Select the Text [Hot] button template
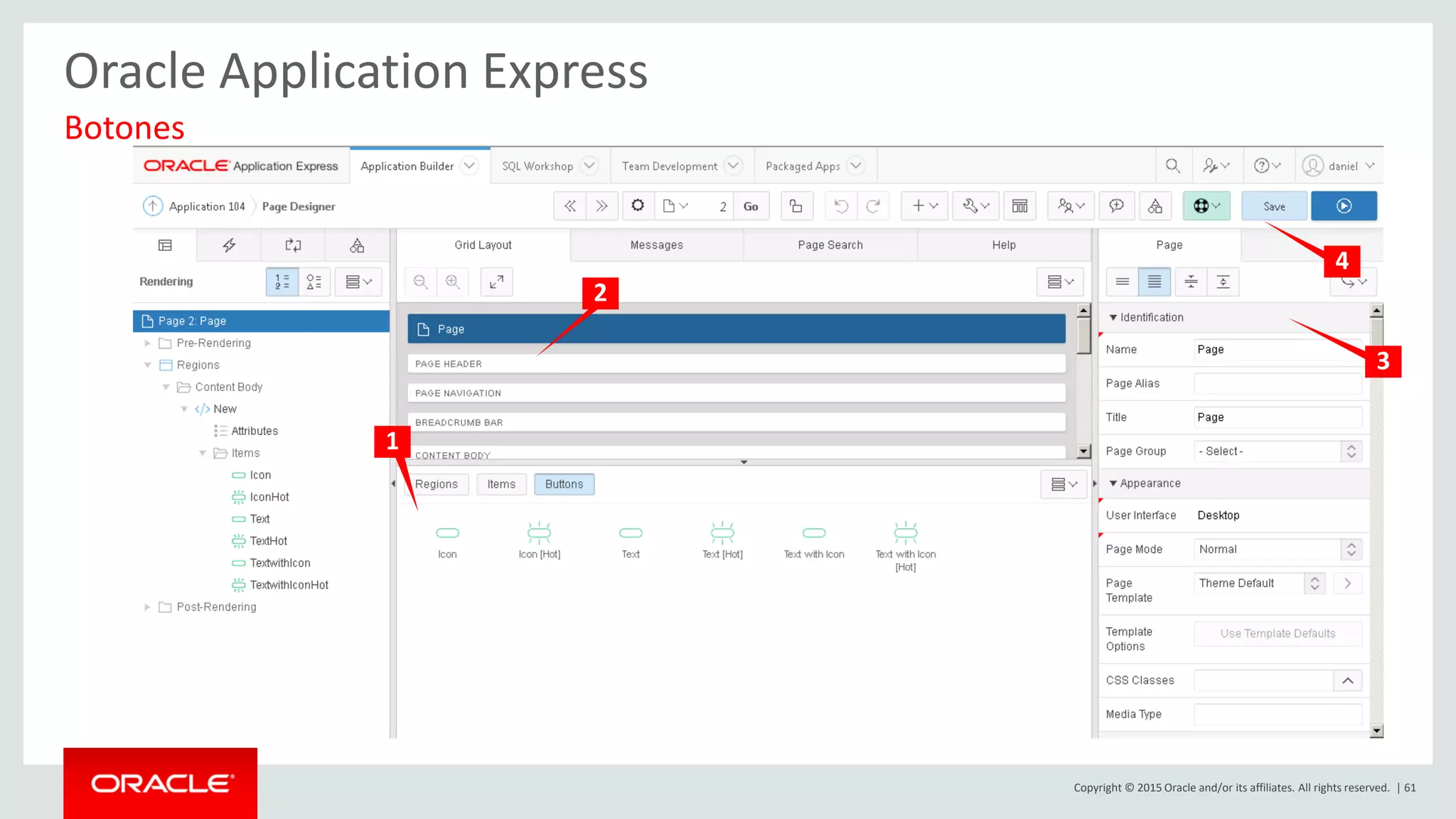Viewport: 1456px width, 819px height. pyautogui.click(x=722, y=541)
